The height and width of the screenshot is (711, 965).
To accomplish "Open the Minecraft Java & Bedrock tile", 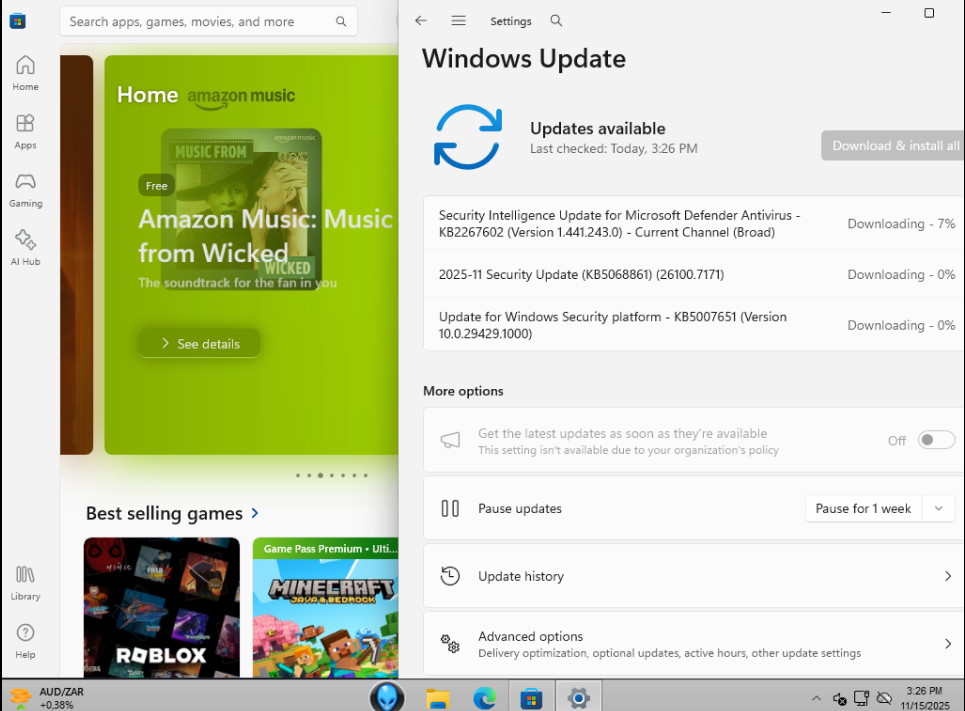I will [x=326, y=608].
